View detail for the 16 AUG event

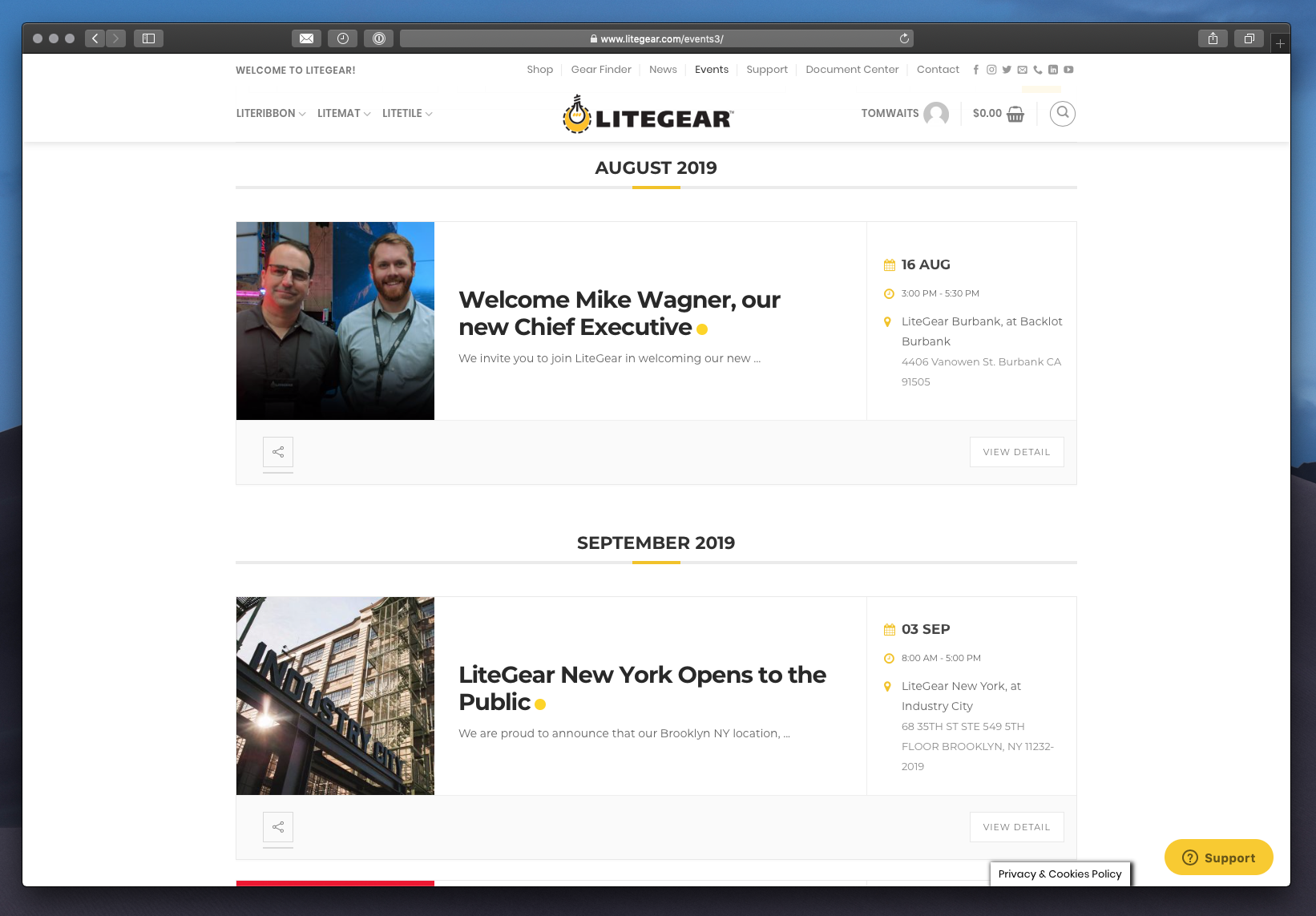[x=1016, y=452]
